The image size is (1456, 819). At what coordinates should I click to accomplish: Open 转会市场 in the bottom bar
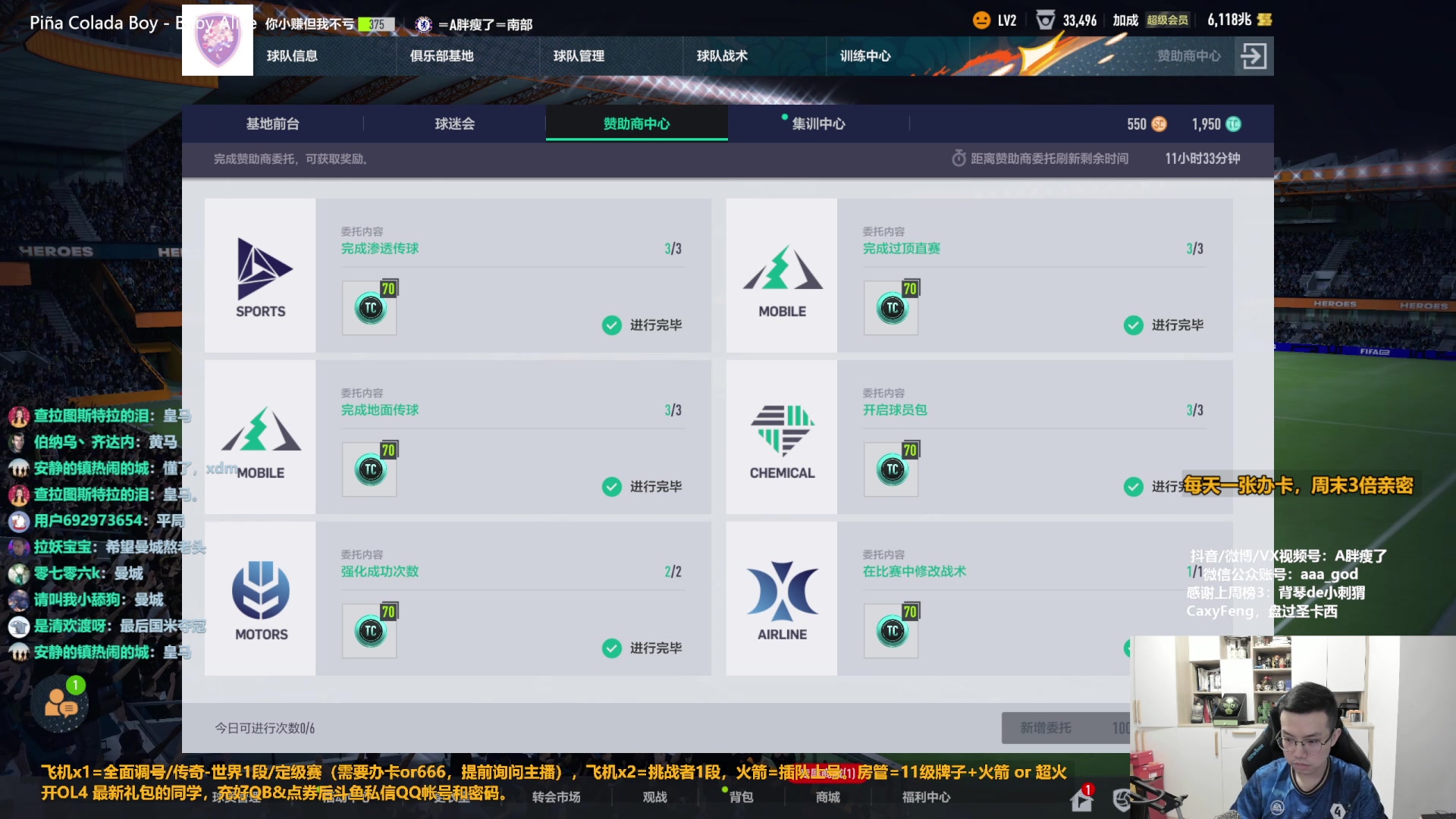tap(556, 797)
